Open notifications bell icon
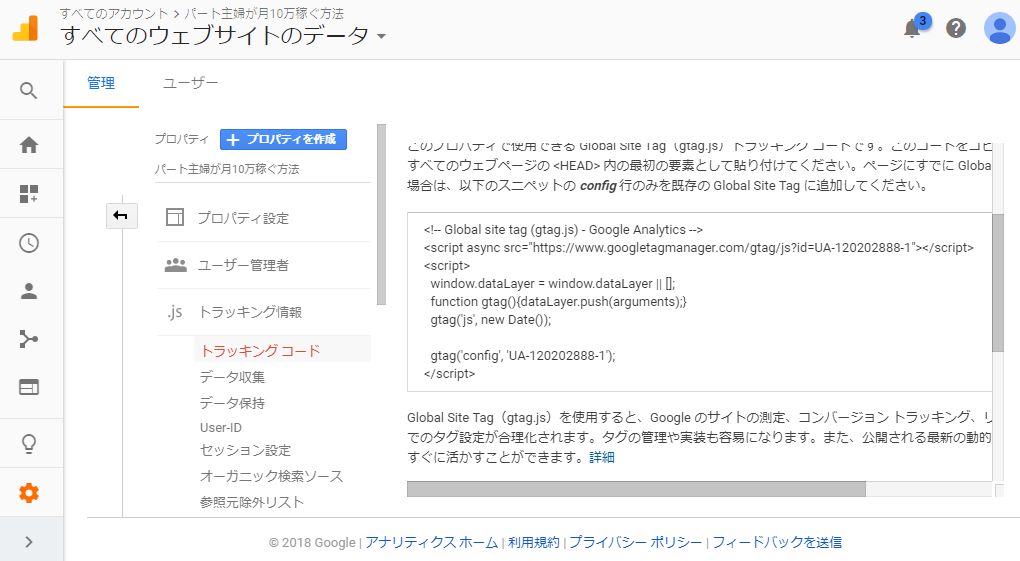This screenshot has height=561, width=1020. (912, 29)
